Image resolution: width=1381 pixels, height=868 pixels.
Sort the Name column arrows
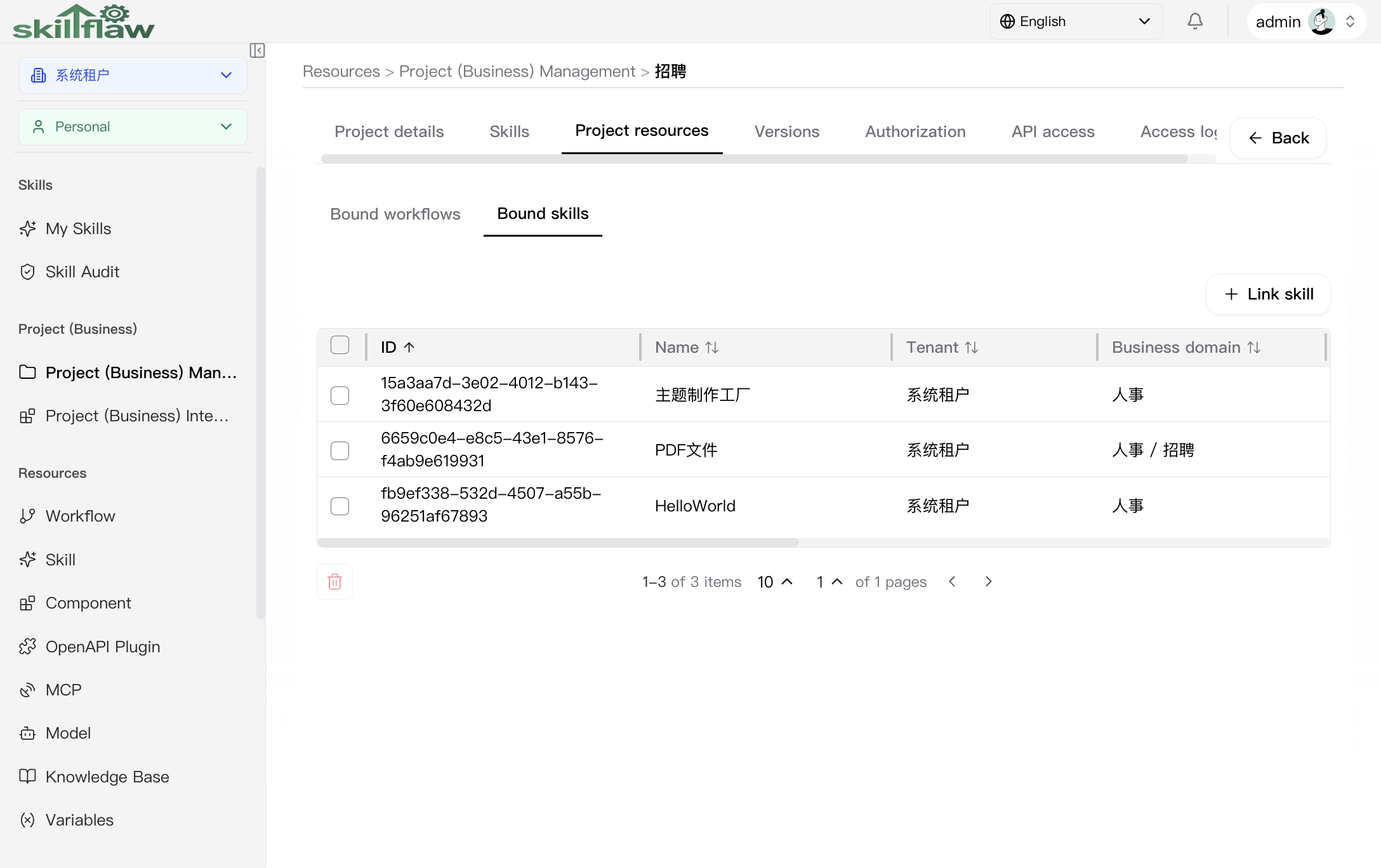[x=712, y=348]
